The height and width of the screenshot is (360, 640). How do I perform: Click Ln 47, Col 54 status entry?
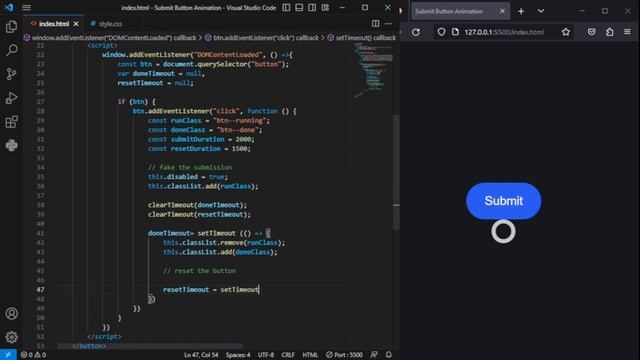pyautogui.click(x=201, y=355)
